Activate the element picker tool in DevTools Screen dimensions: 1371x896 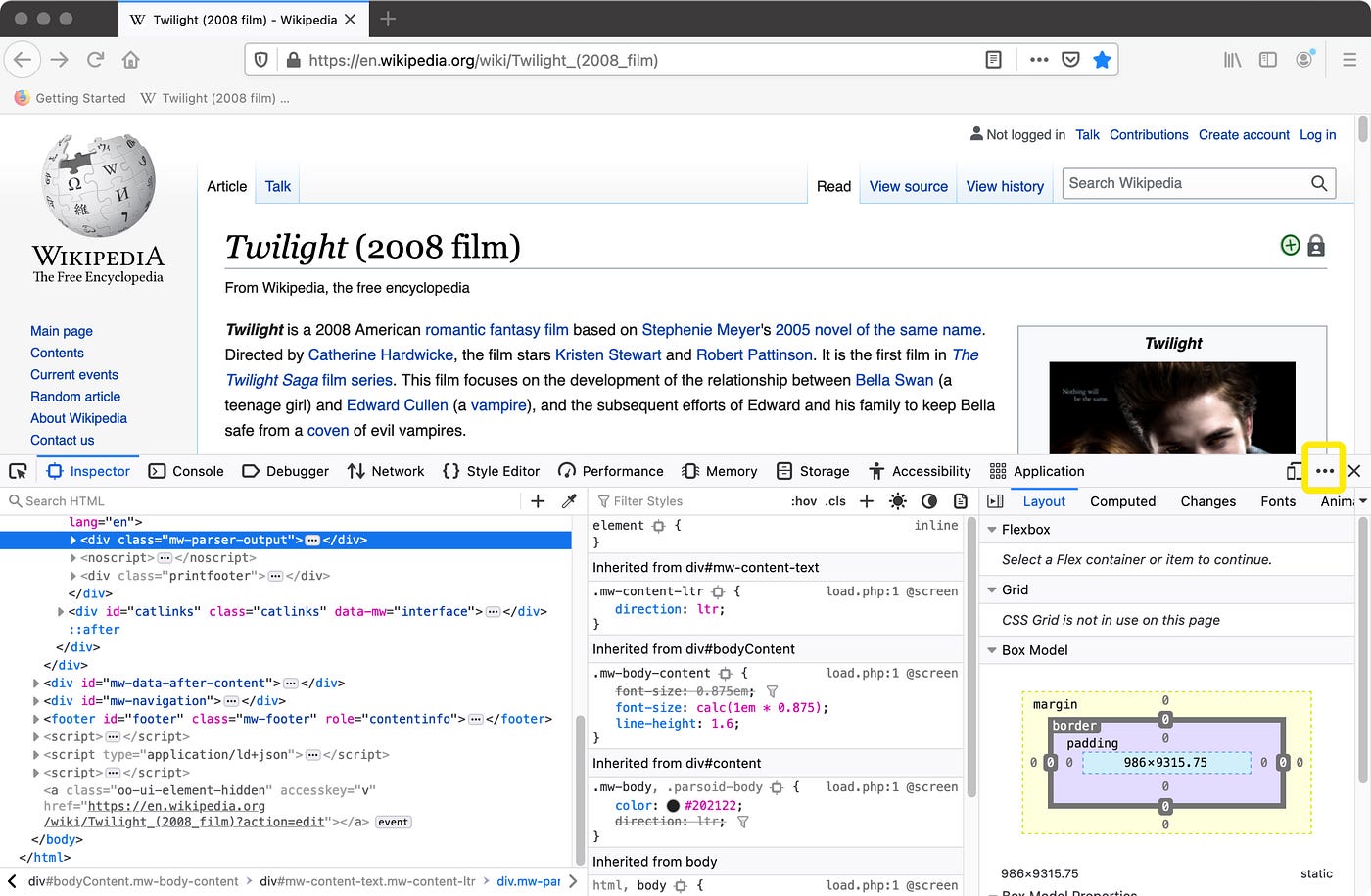(18, 471)
